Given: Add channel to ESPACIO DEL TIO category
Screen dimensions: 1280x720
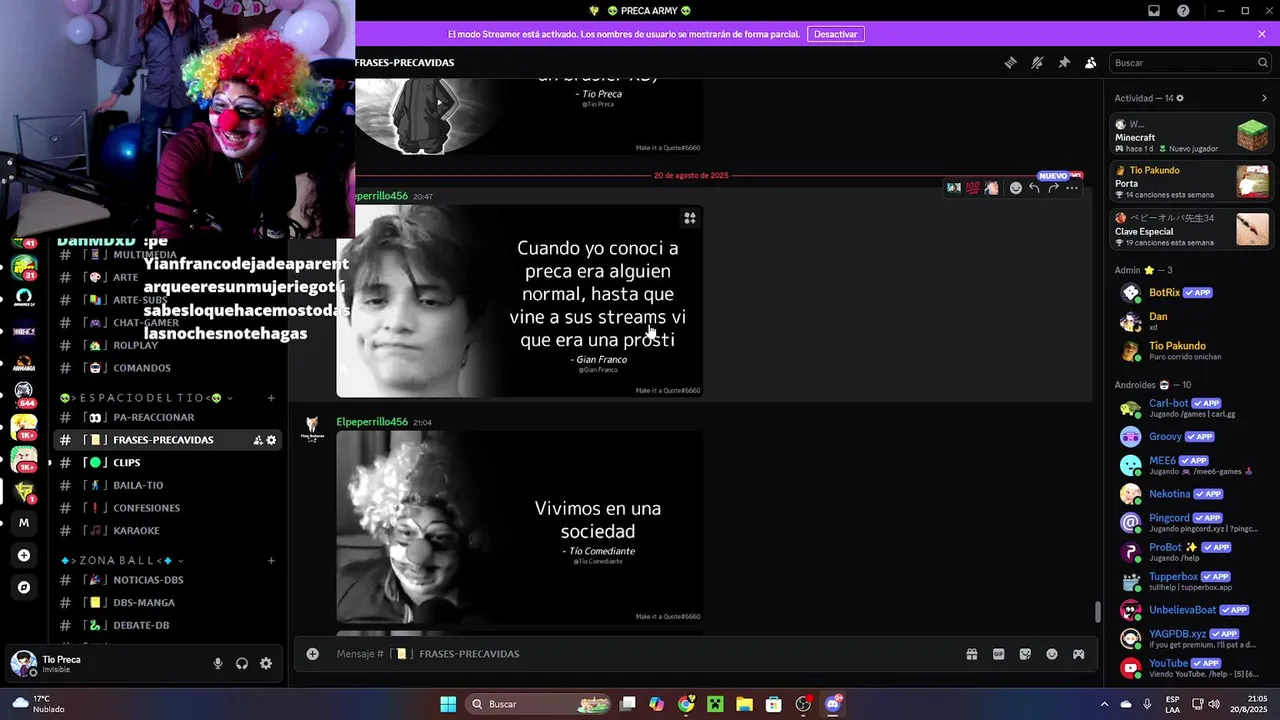Looking at the screenshot, I should coord(271,398).
